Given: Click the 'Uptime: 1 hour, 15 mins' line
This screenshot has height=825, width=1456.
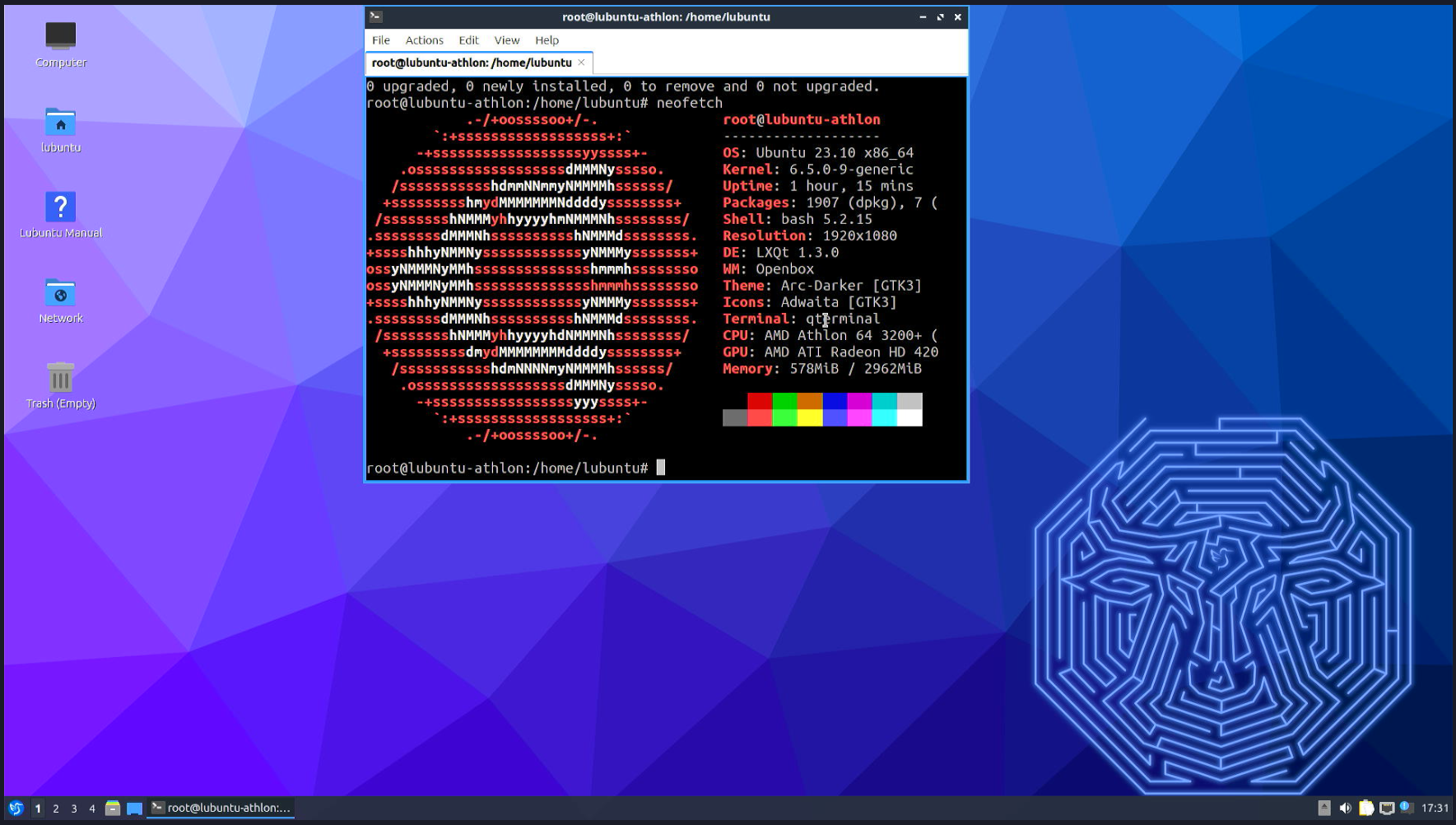Looking at the screenshot, I should pos(818,186).
